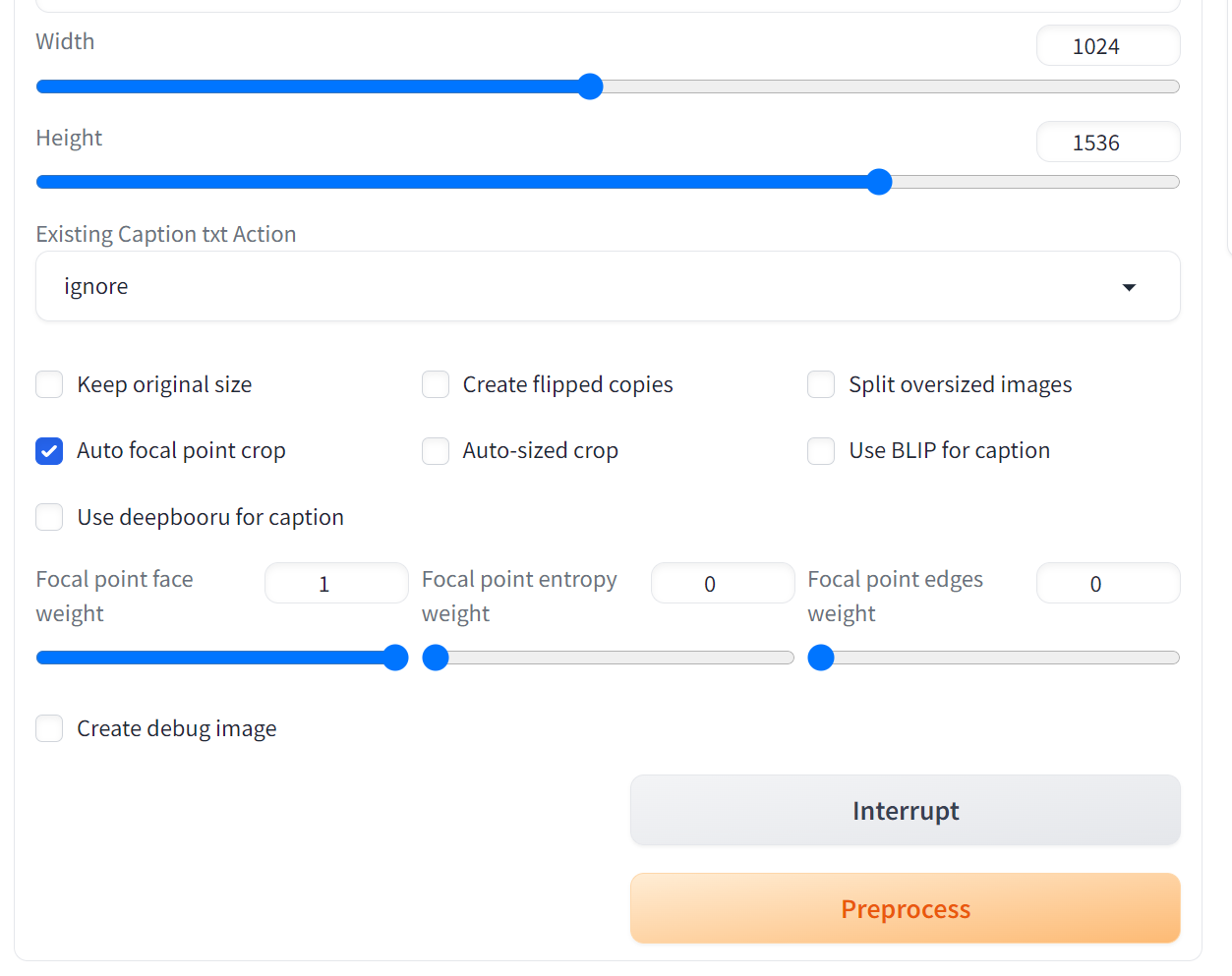
Task: Enable Keep original size checkbox
Action: (49, 384)
